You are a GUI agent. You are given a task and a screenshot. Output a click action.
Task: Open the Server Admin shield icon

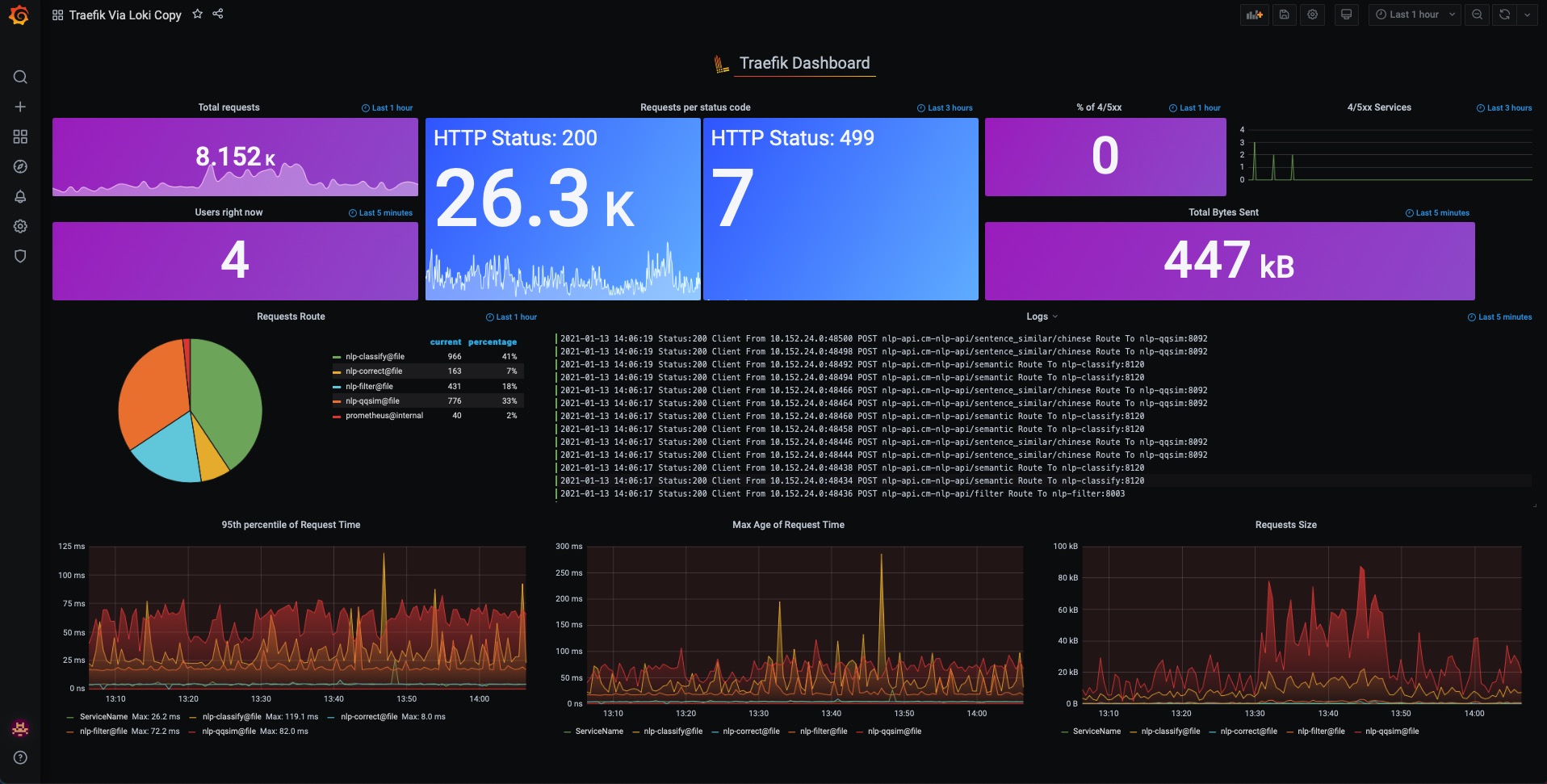tap(20, 256)
